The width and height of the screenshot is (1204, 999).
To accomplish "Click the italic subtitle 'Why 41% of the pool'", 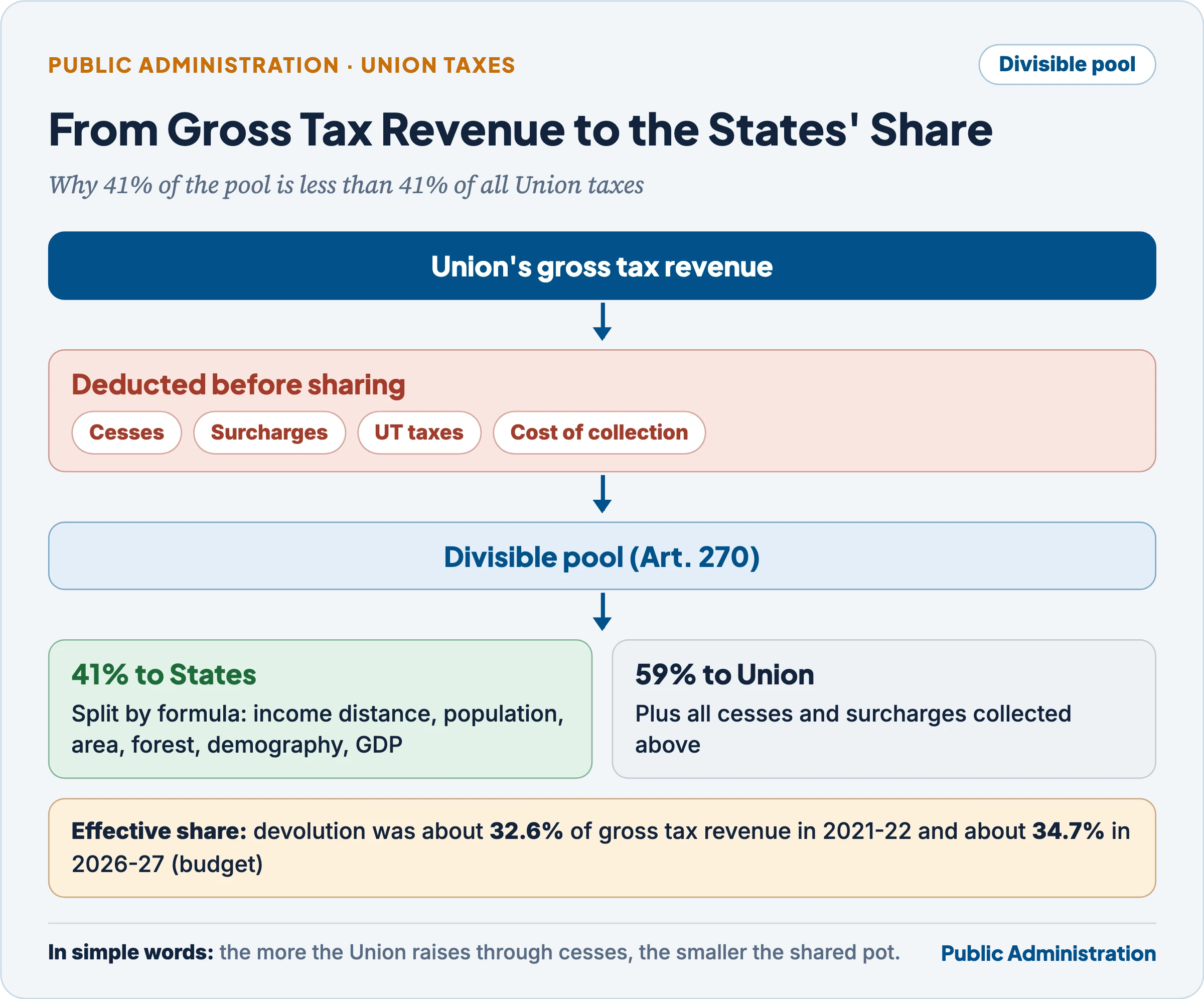I will point(346,185).
